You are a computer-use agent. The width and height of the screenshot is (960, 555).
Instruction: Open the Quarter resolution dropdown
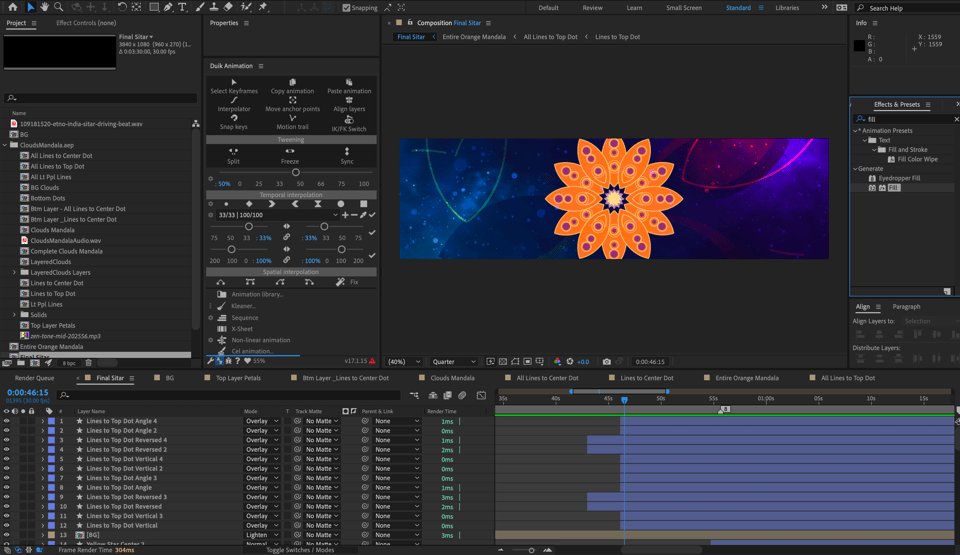453,362
